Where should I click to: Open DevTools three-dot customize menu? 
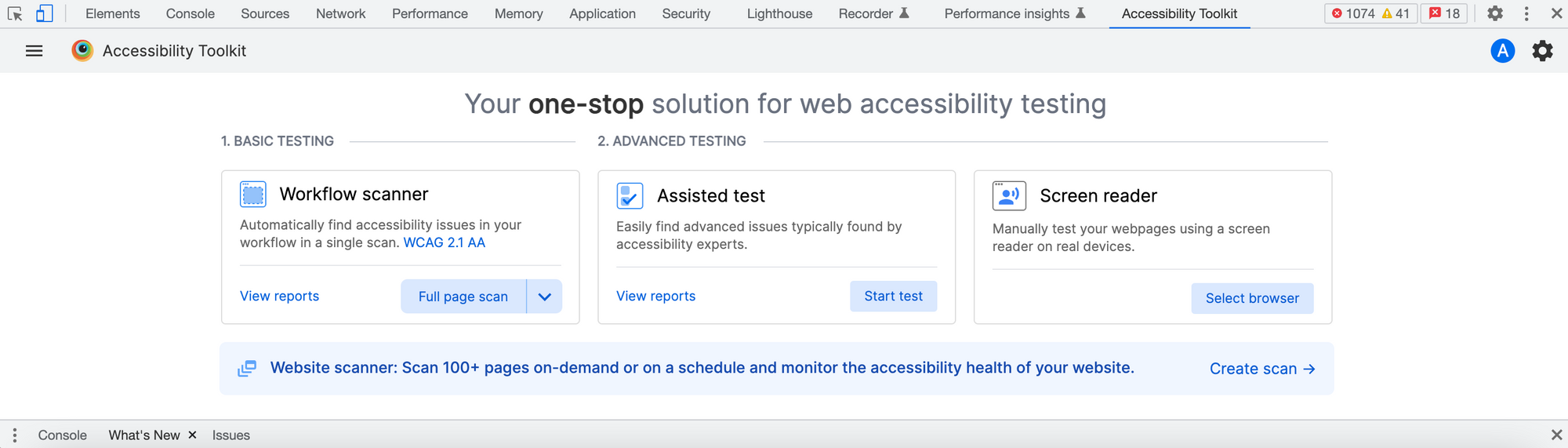[1526, 14]
